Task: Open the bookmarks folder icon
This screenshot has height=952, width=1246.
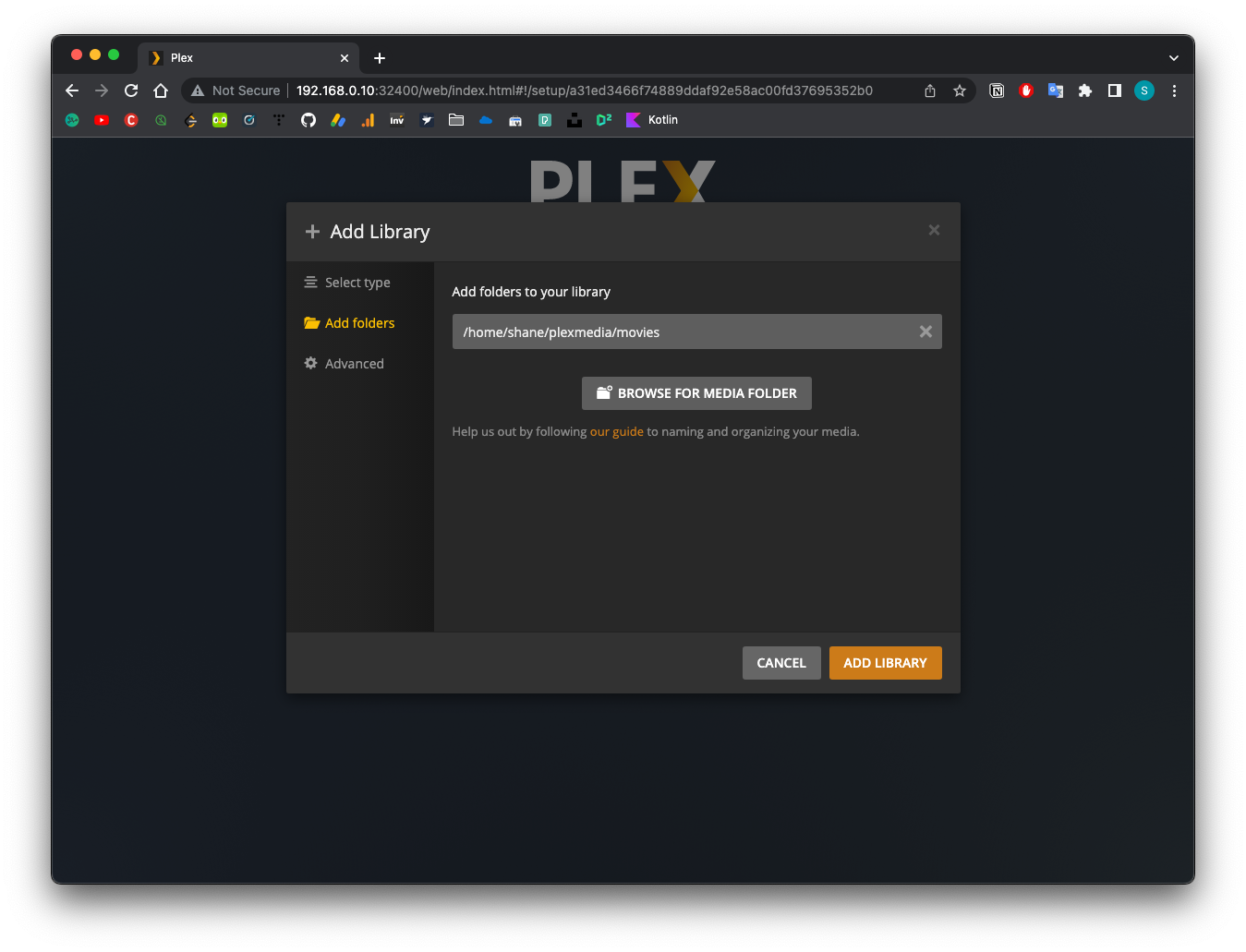Action: pyautogui.click(x=456, y=120)
